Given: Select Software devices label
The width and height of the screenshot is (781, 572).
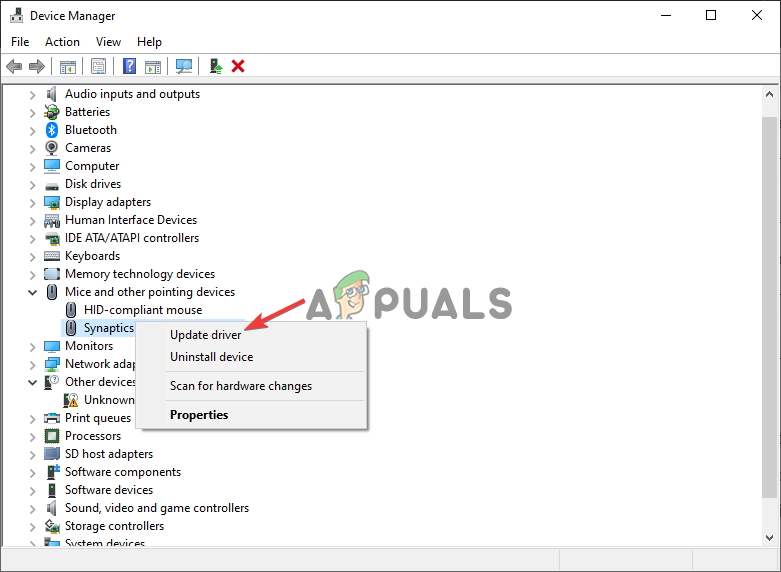Looking at the screenshot, I should click(x=109, y=490).
